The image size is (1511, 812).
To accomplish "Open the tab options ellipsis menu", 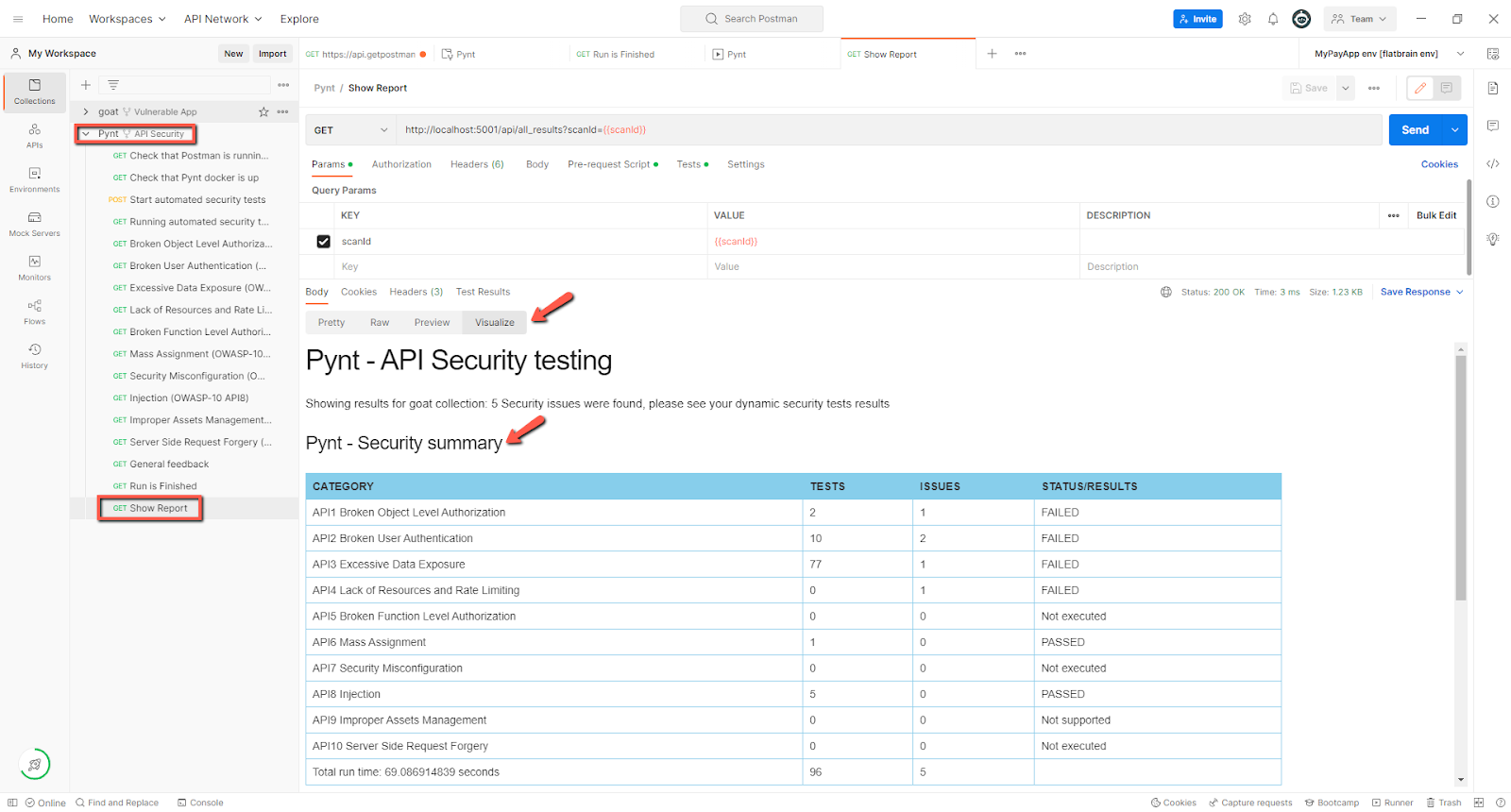I will (1020, 54).
